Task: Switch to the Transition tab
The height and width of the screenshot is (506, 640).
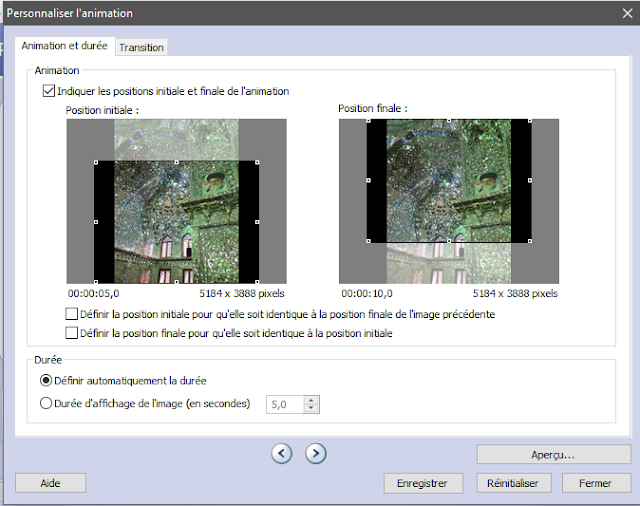Action: [141, 47]
